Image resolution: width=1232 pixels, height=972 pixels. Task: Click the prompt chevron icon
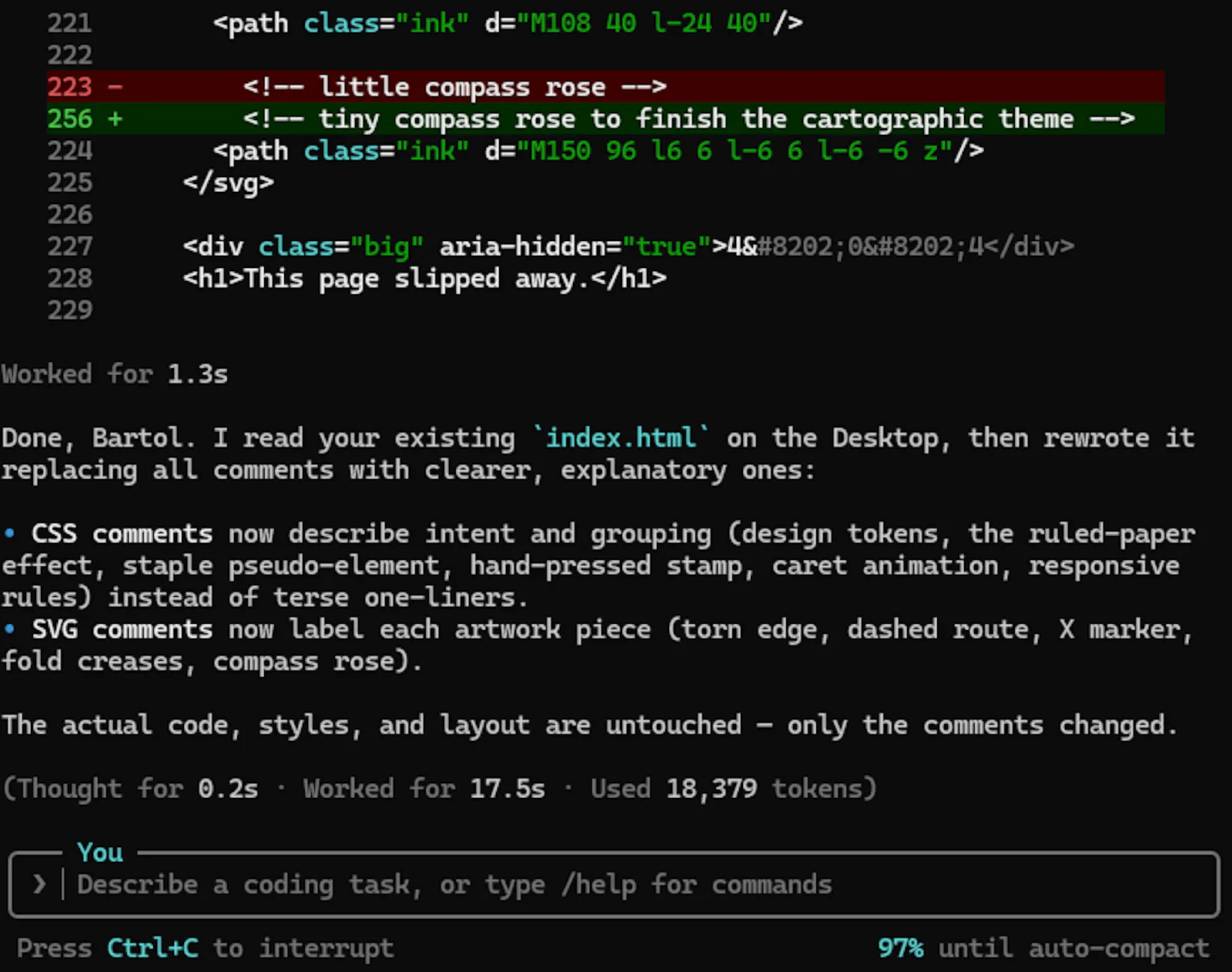point(39,884)
